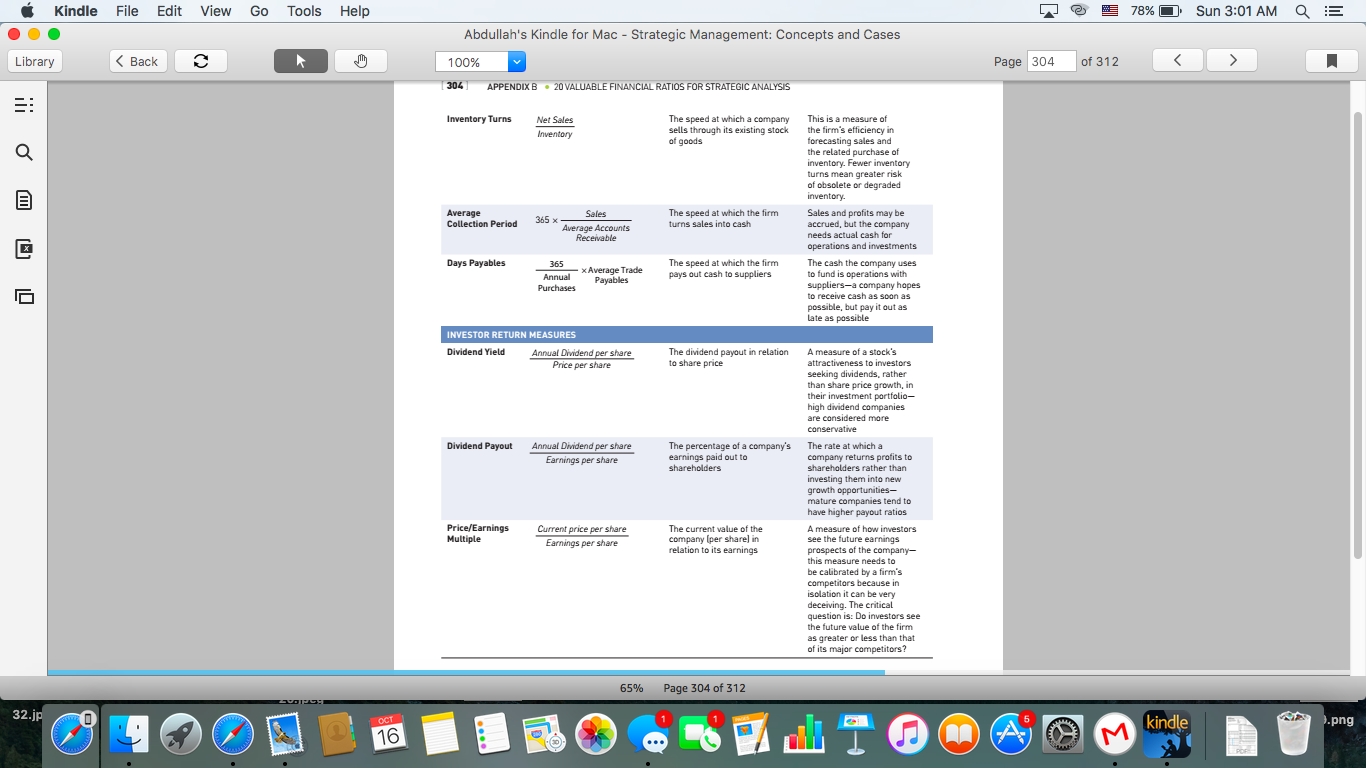Open Contacts from the dock
The width and height of the screenshot is (1366, 768).
336,735
